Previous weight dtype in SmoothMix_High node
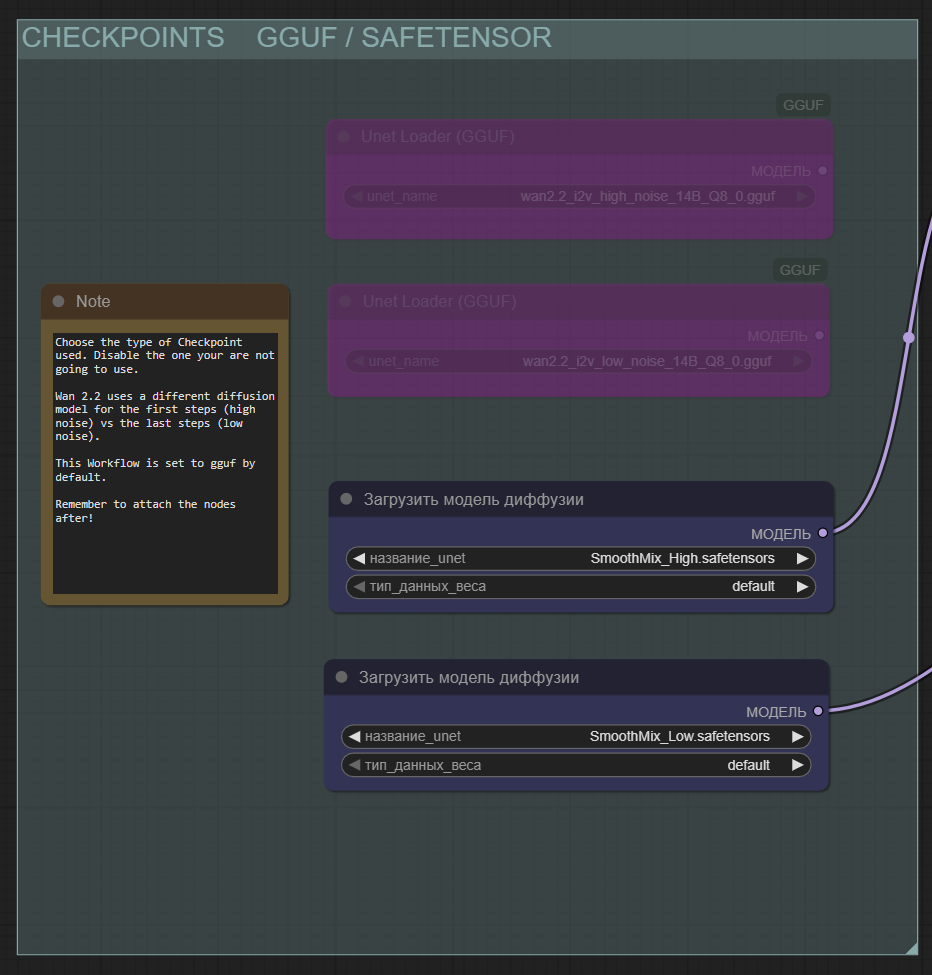This screenshot has height=975, width=932. (x=359, y=586)
